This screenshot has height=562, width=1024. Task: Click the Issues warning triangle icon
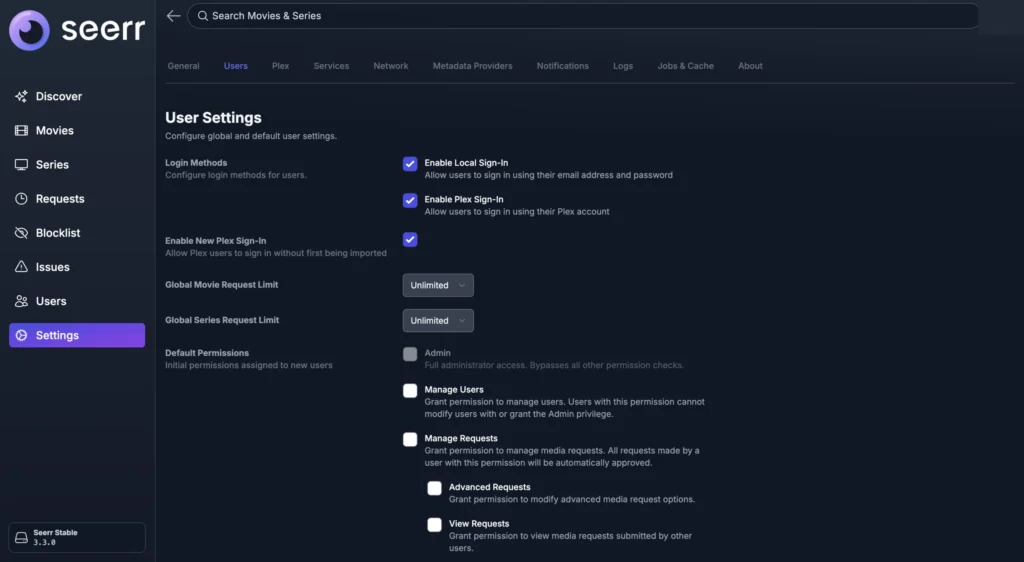point(22,267)
